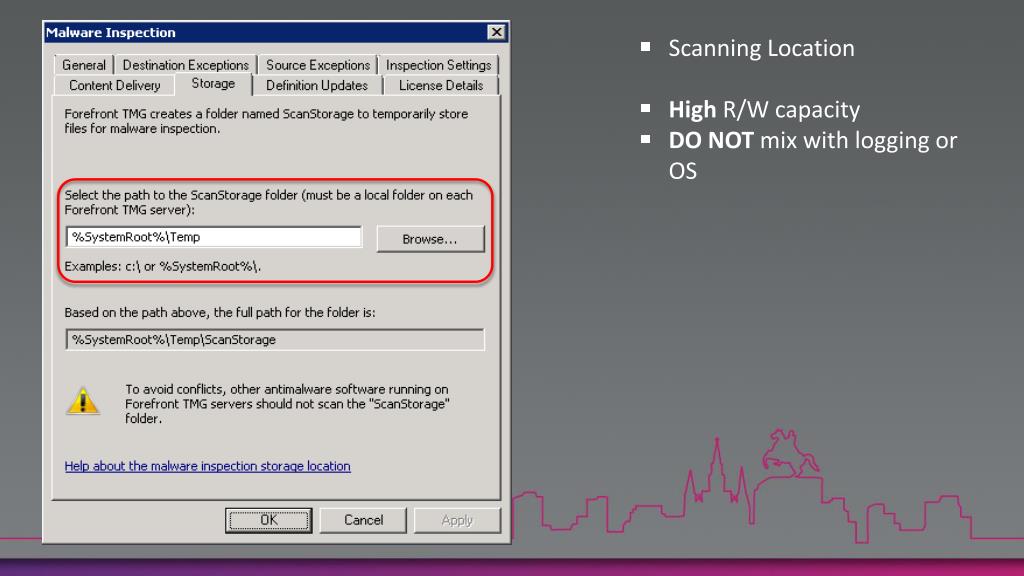This screenshot has height=576, width=1024.
Task: Open the General tab
Action: 84,65
